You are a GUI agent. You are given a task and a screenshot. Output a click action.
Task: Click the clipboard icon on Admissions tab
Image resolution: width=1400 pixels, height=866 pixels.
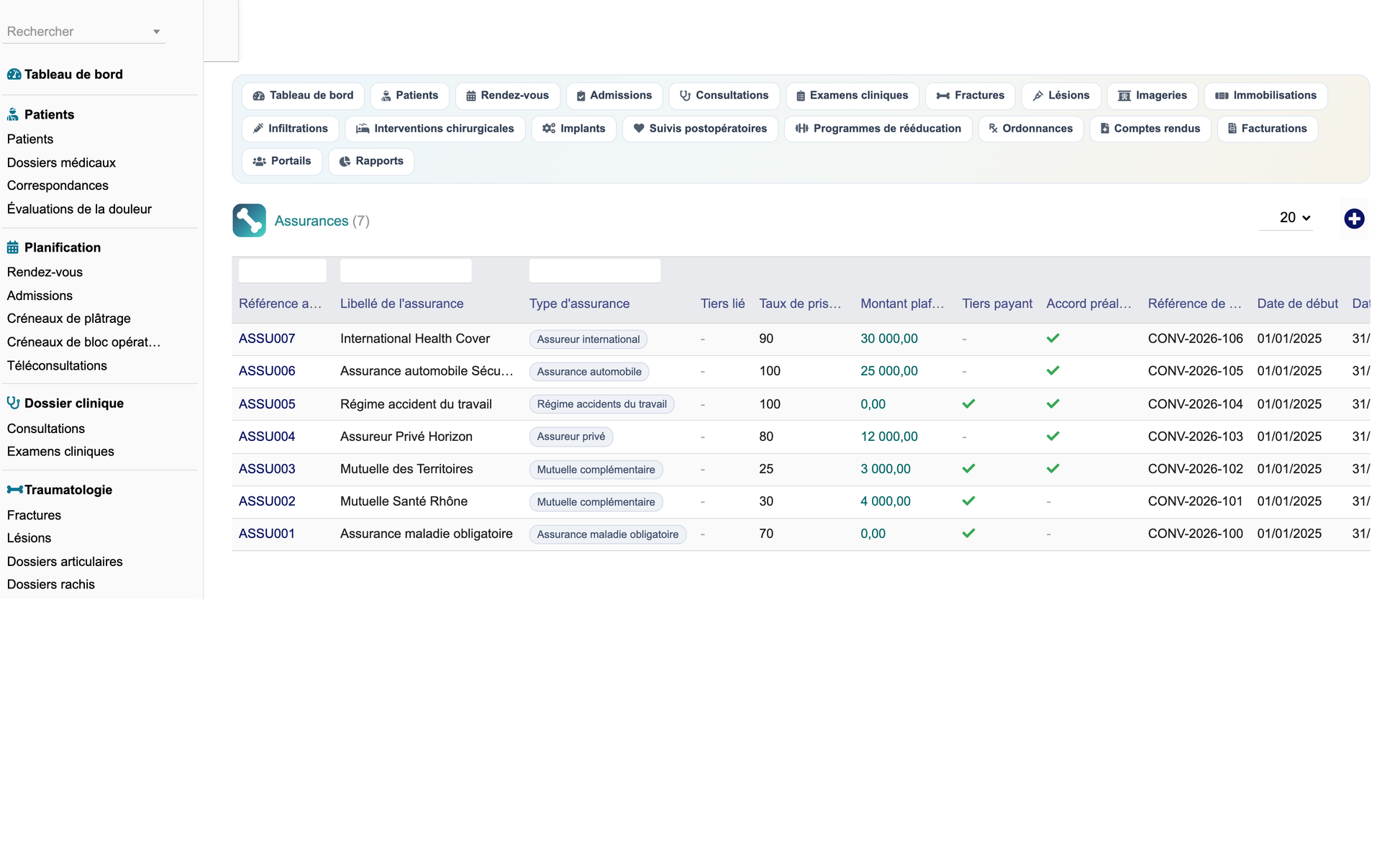[x=581, y=96]
